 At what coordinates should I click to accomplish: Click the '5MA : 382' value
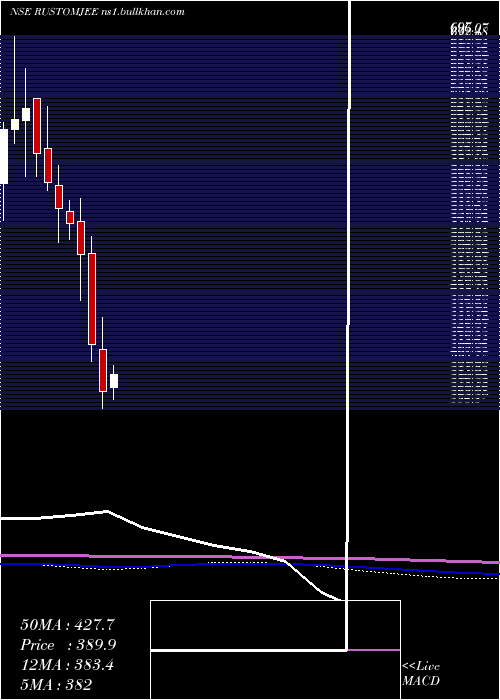(x=56, y=685)
